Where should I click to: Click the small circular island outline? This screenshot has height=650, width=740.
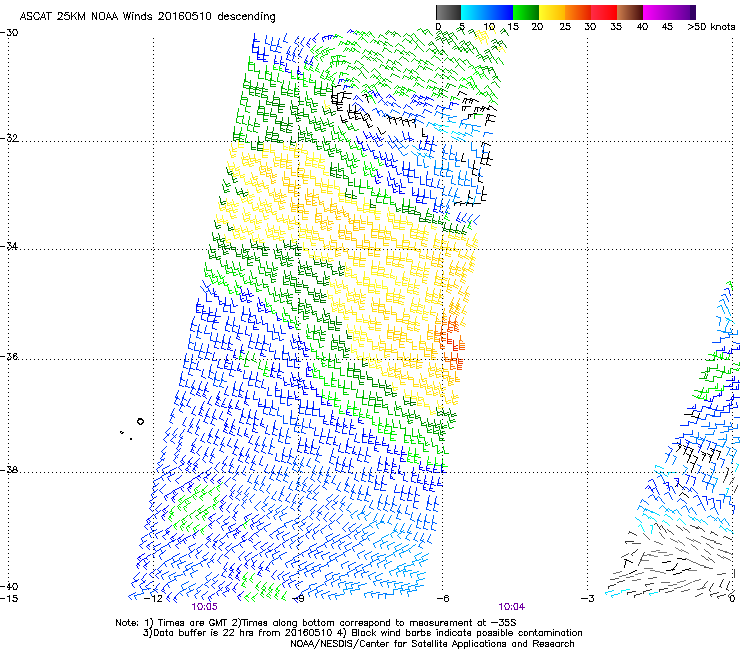[140, 422]
